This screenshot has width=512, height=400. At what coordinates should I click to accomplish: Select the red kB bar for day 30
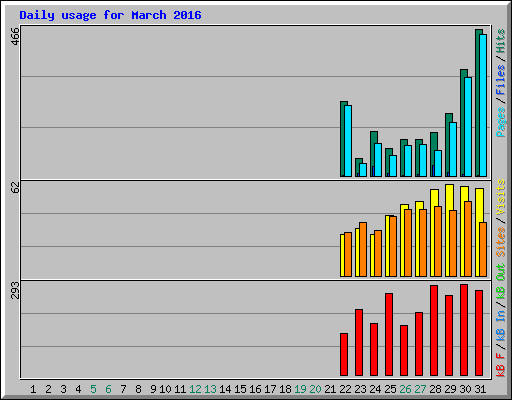464,330
